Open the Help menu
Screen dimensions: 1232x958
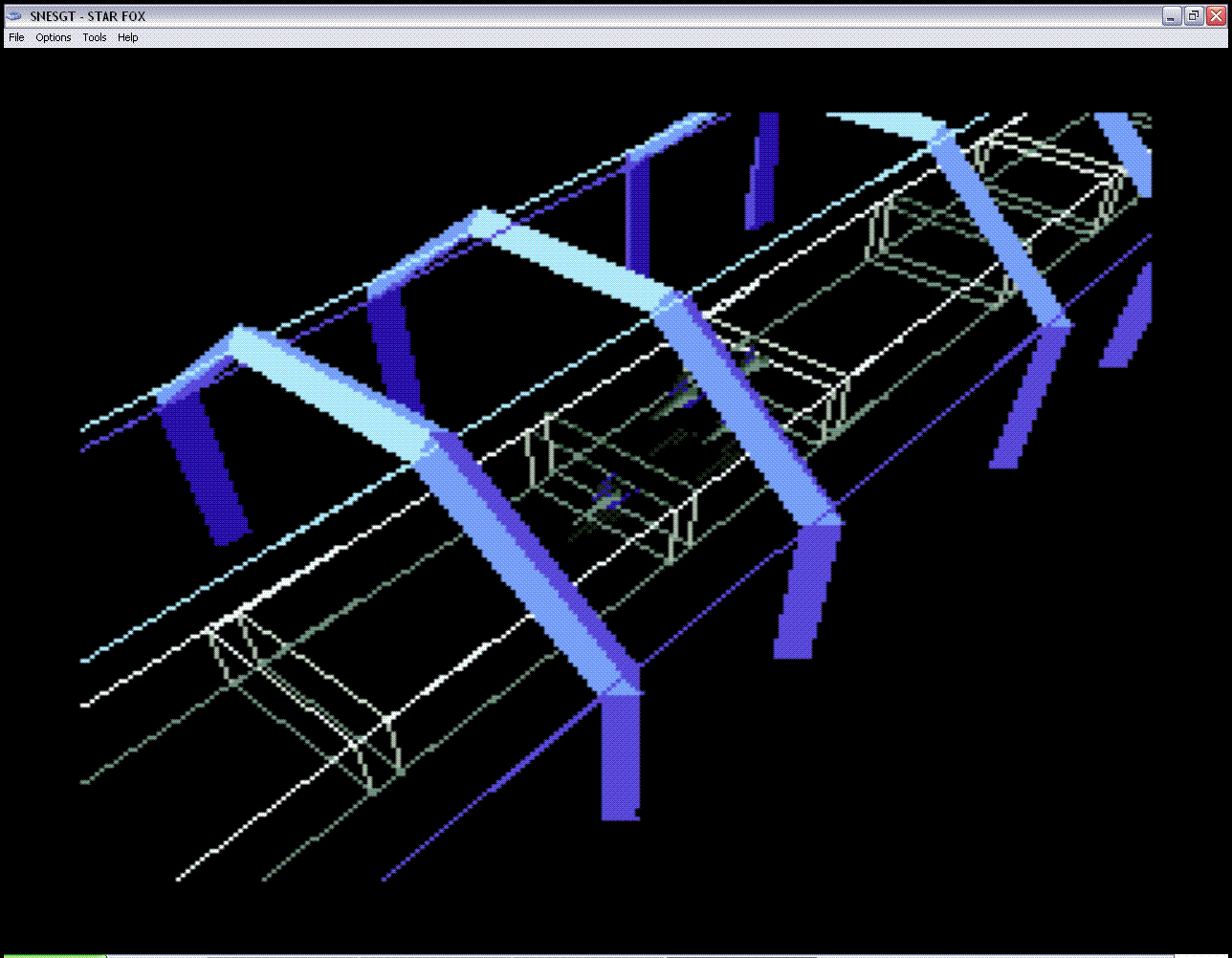click(128, 37)
